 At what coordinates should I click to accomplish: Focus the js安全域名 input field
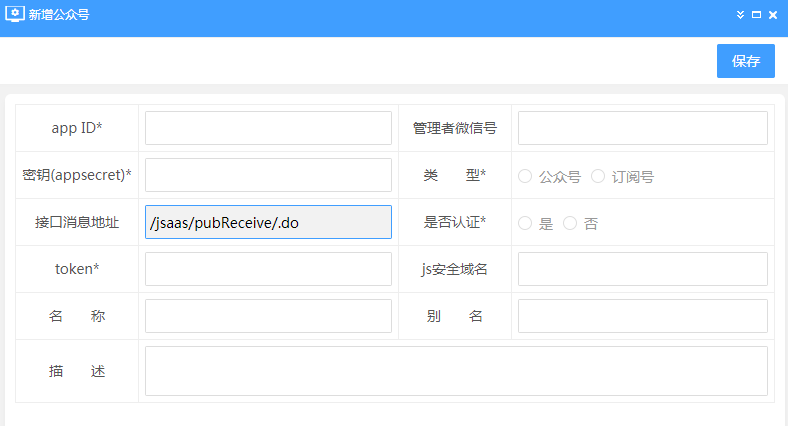click(x=643, y=269)
